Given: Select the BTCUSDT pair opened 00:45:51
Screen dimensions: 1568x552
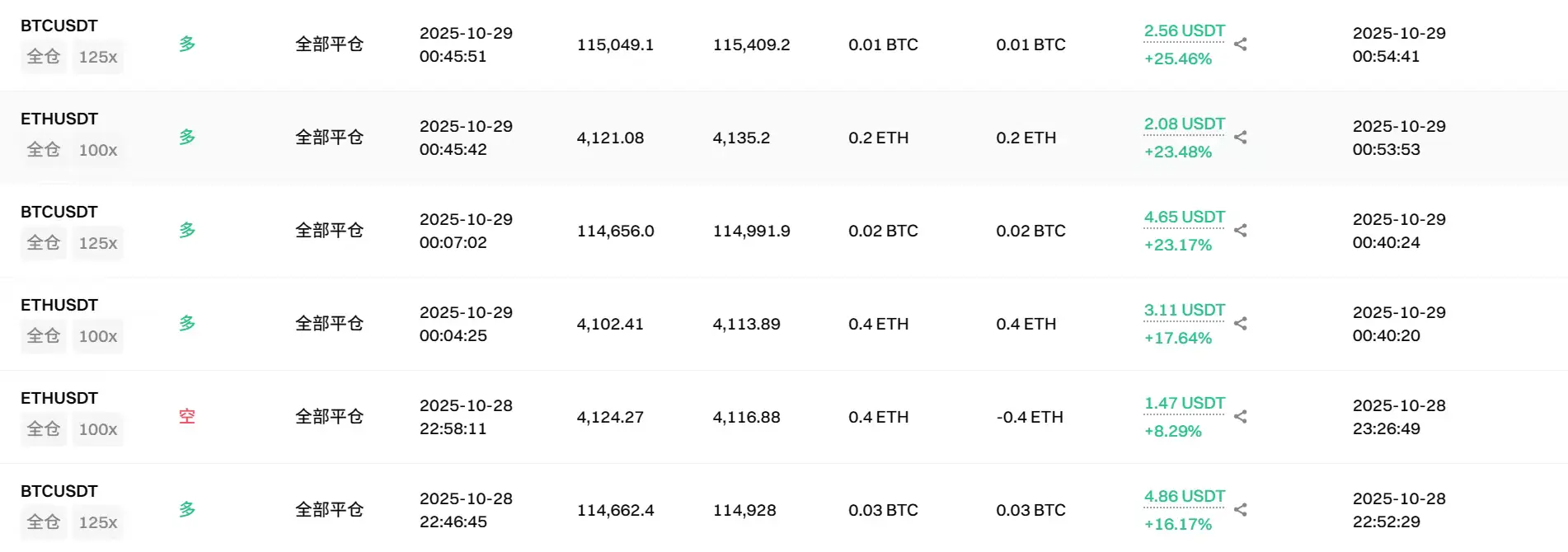Looking at the screenshot, I should (x=59, y=26).
